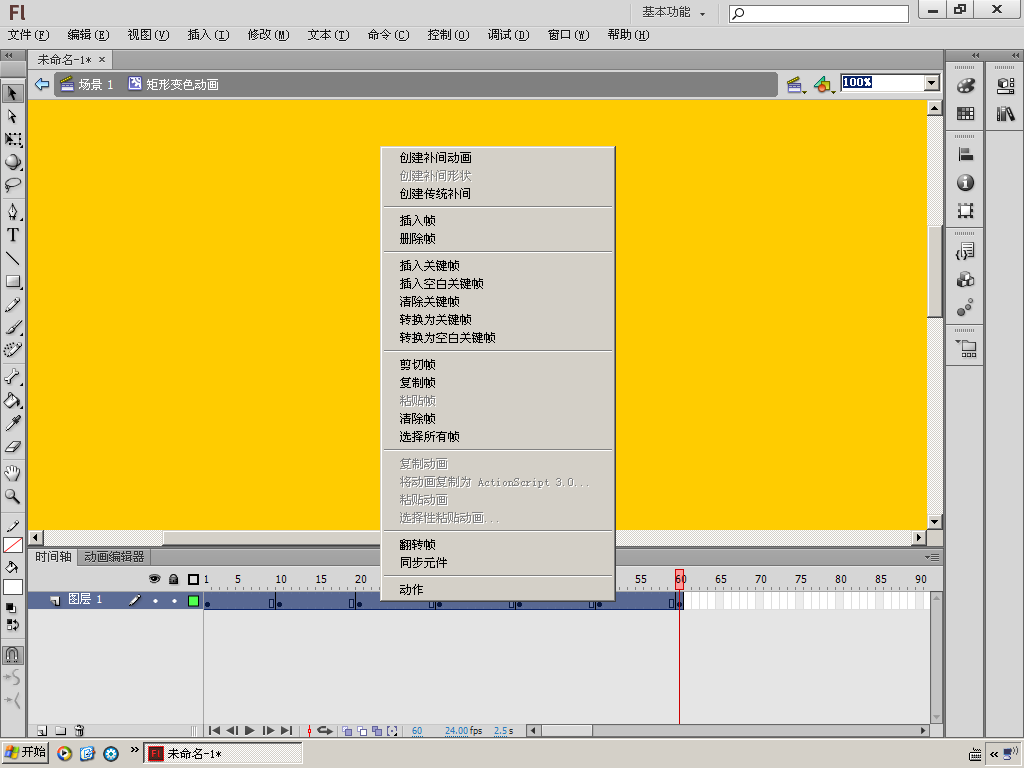Delete layer with the trash icon
This screenshot has width=1024, height=768.
[79, 731]
